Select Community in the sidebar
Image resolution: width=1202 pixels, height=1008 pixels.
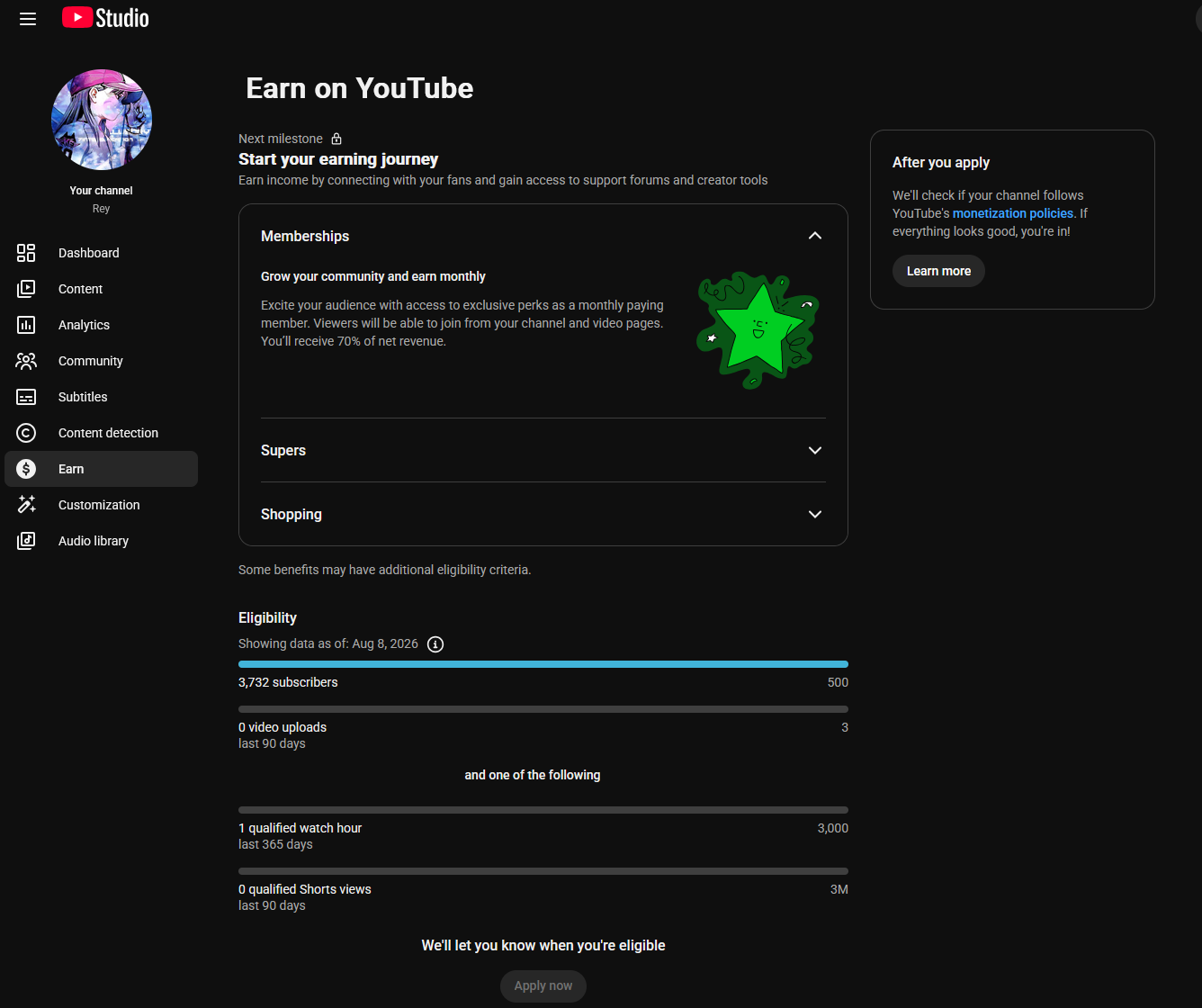pos(101,361)
